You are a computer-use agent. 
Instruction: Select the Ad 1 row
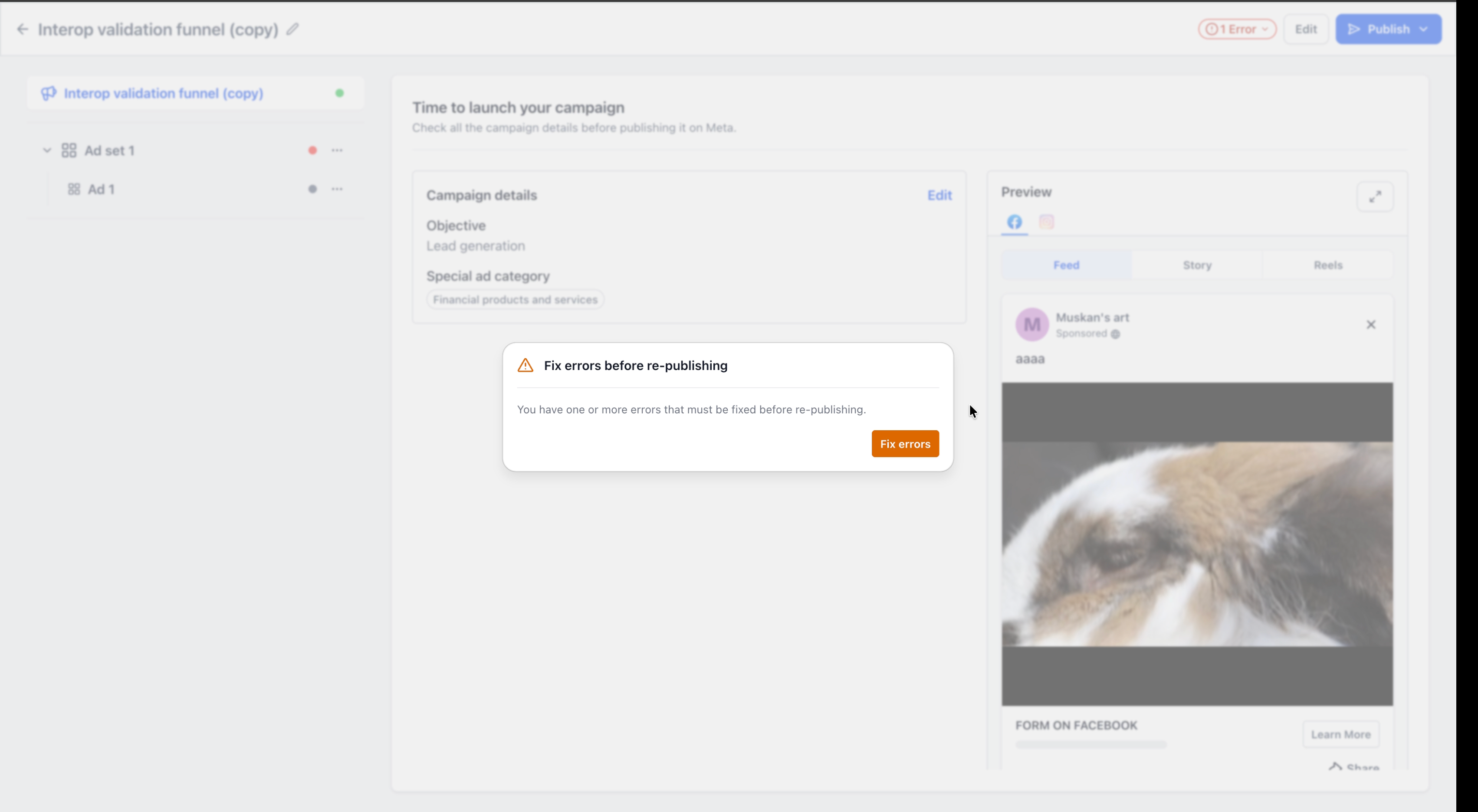click(x=195, y=189)
